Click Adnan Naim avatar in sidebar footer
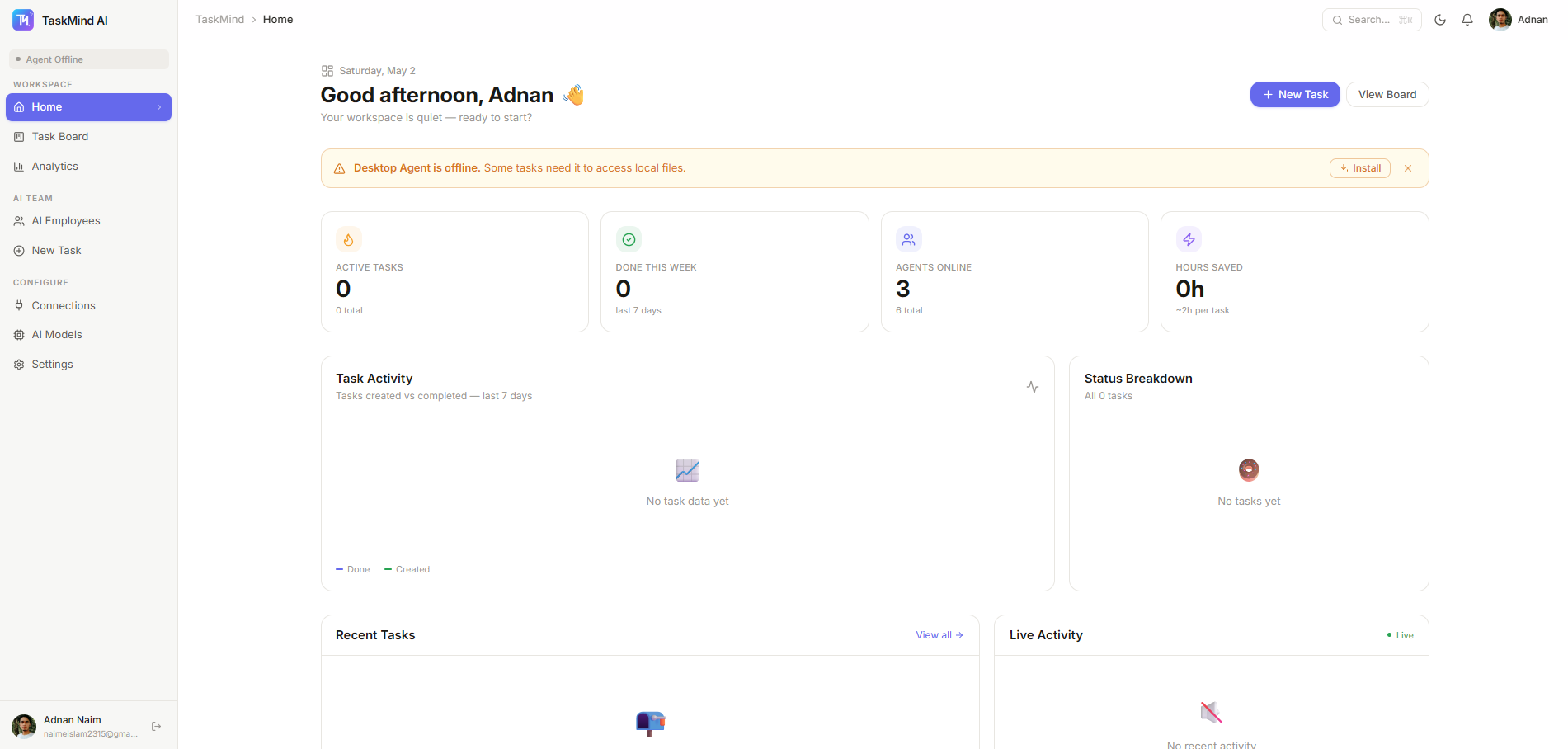 [x=24, y=726]
